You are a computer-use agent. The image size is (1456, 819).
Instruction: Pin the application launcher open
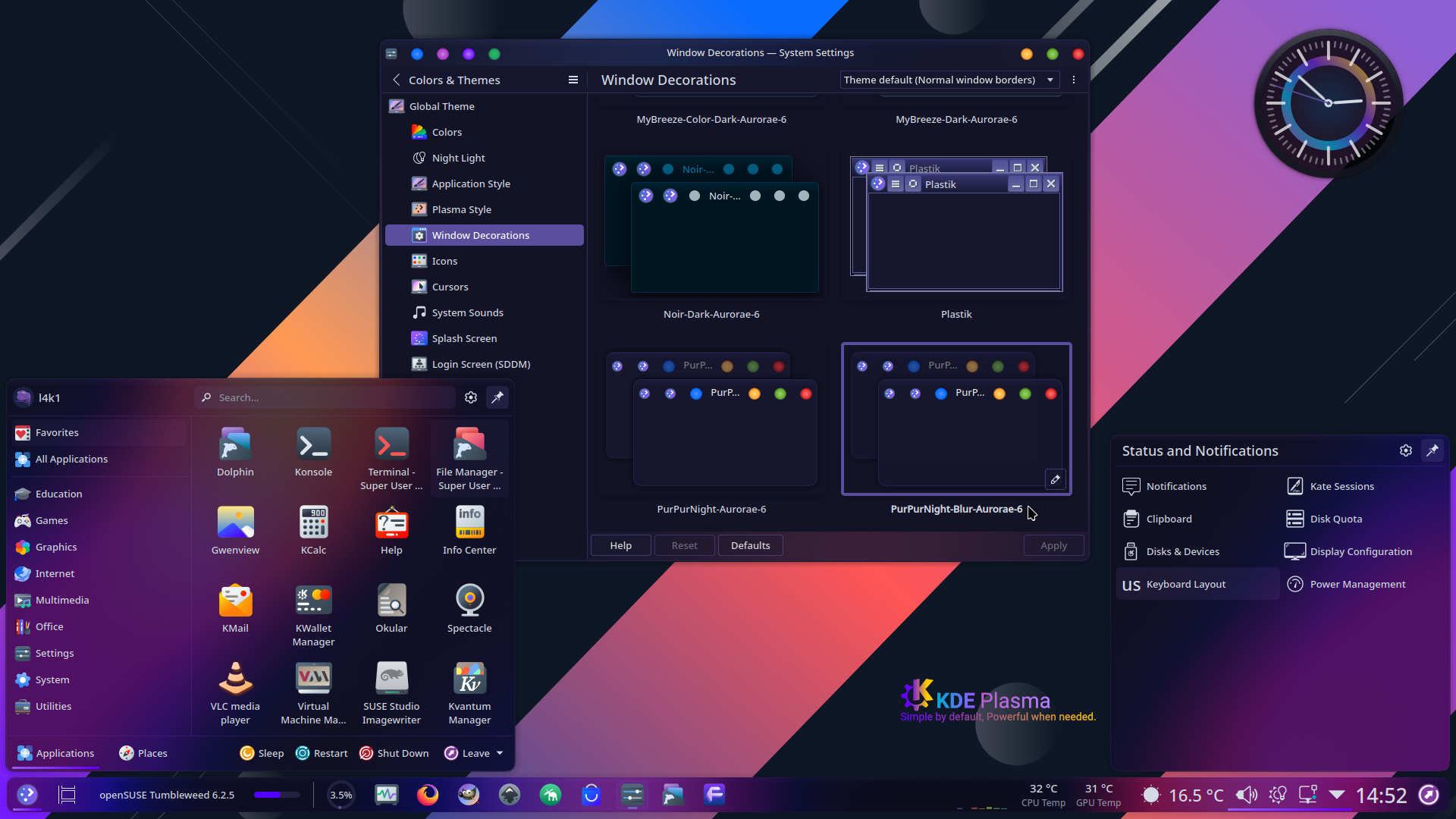click(497, 397)
